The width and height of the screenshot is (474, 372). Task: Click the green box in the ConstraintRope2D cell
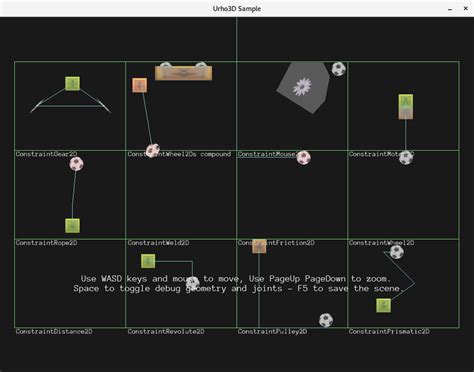pyautogui.click(x=72, y=226)
